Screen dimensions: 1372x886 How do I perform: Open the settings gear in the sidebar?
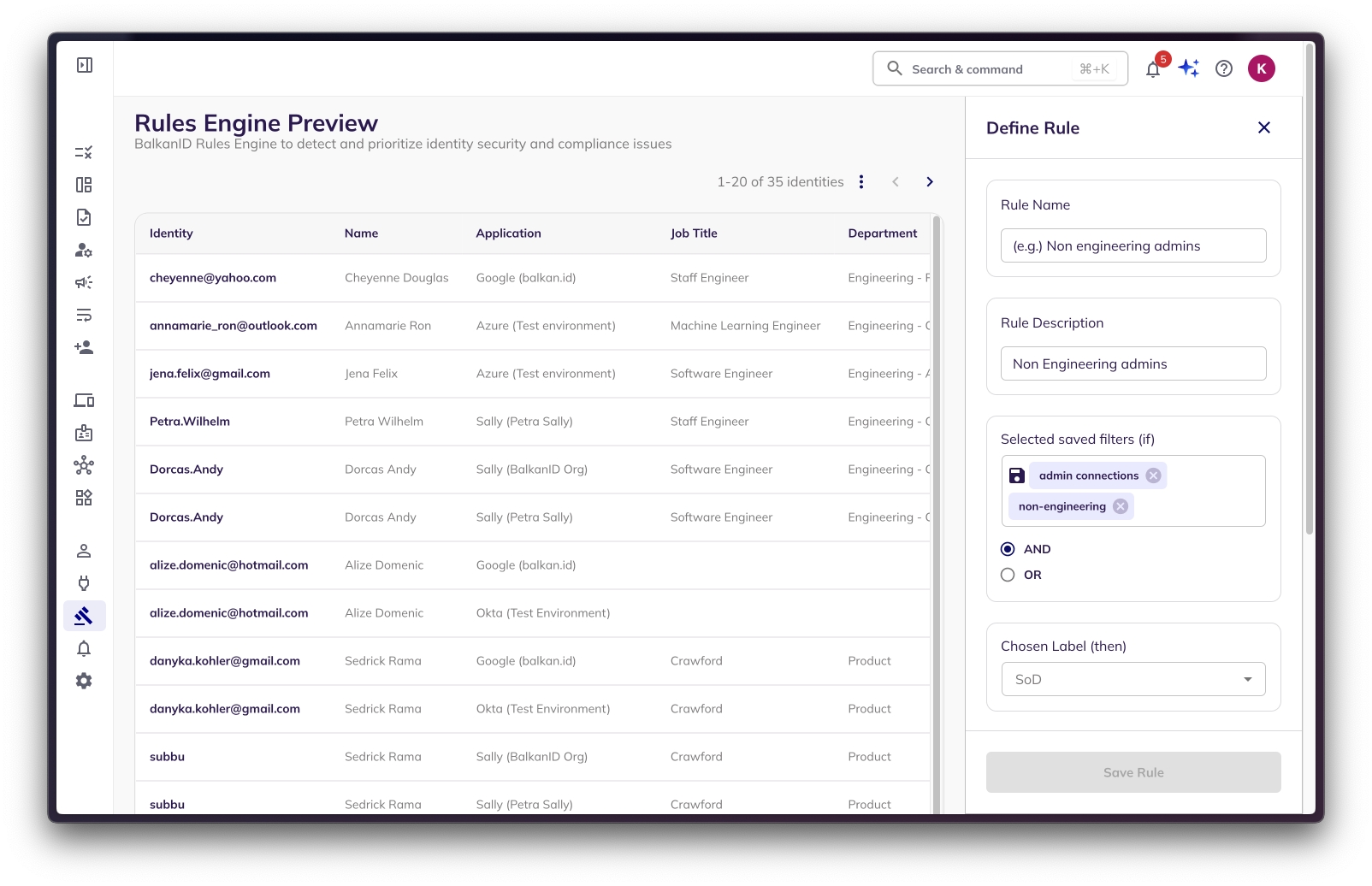pyautogui.click(x=84, y=681)
